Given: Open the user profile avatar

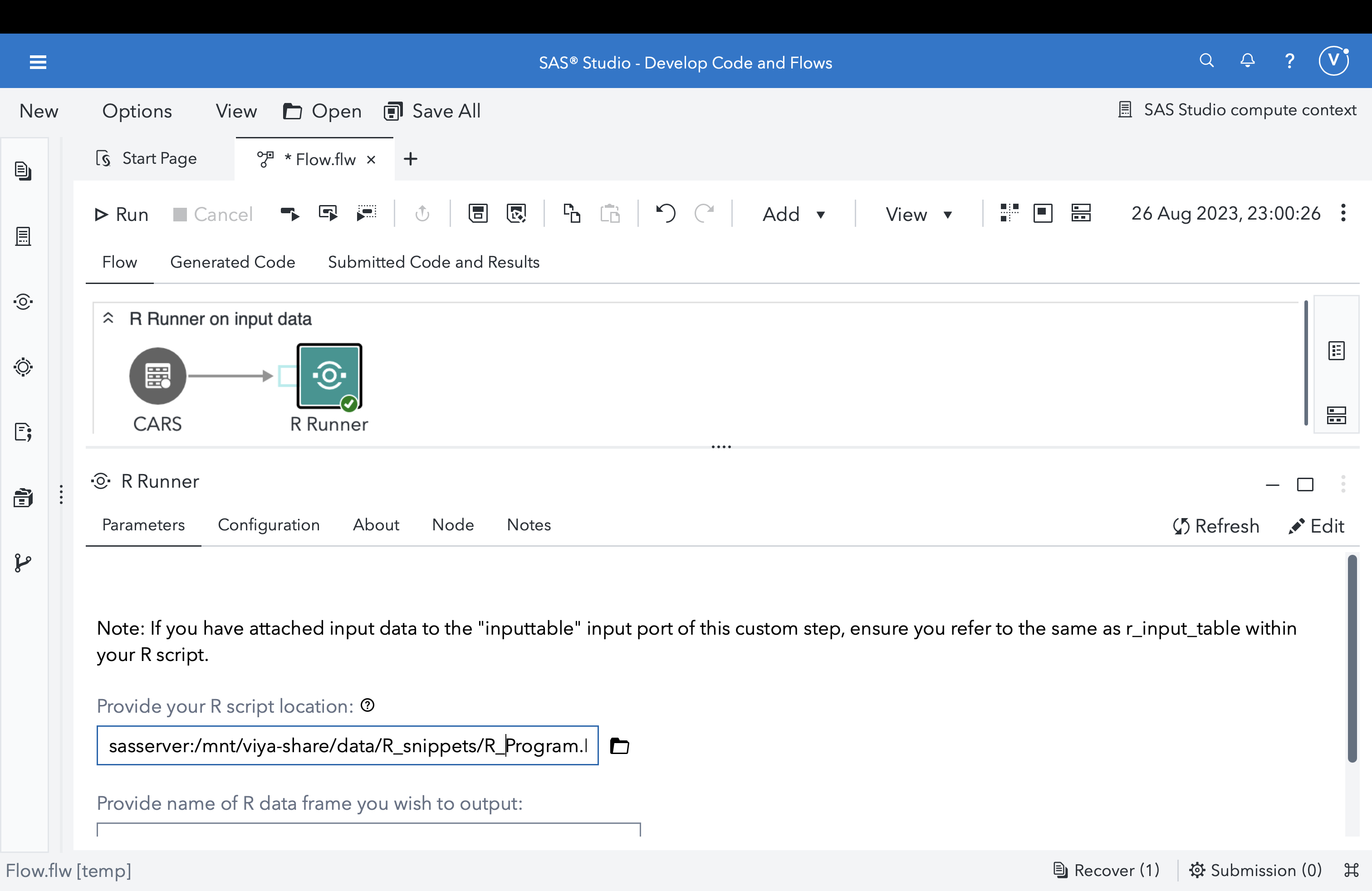Looking at the screenshot, I should point(1334,60).
